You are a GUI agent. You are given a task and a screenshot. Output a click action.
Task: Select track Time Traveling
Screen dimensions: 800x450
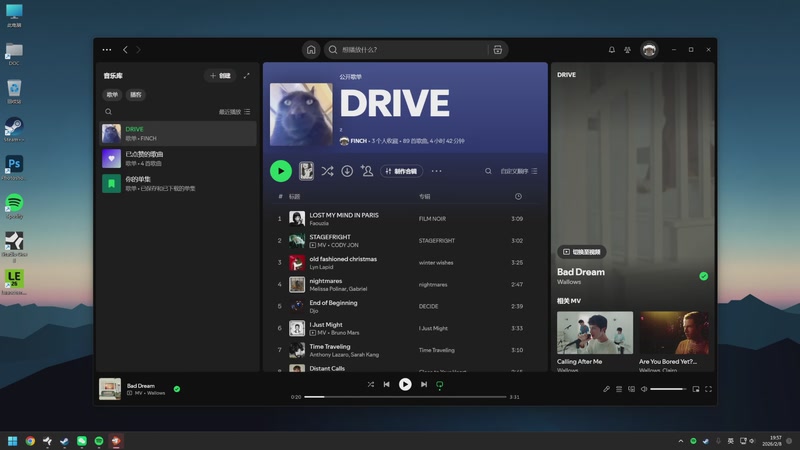click(330, 346)
